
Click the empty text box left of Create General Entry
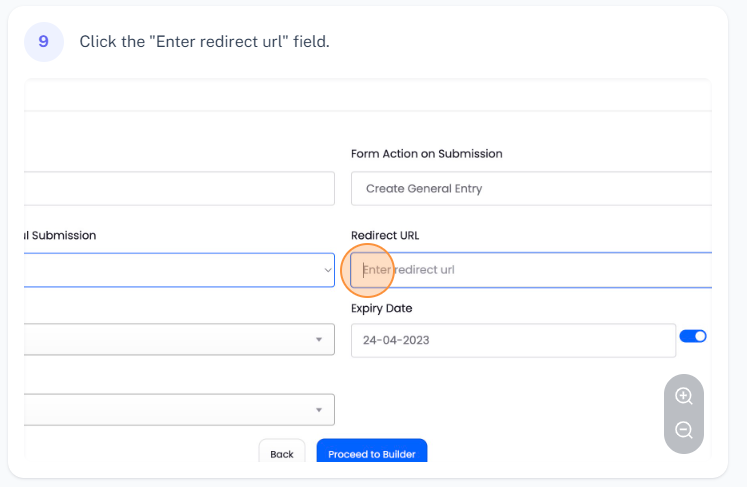(180, 188)
